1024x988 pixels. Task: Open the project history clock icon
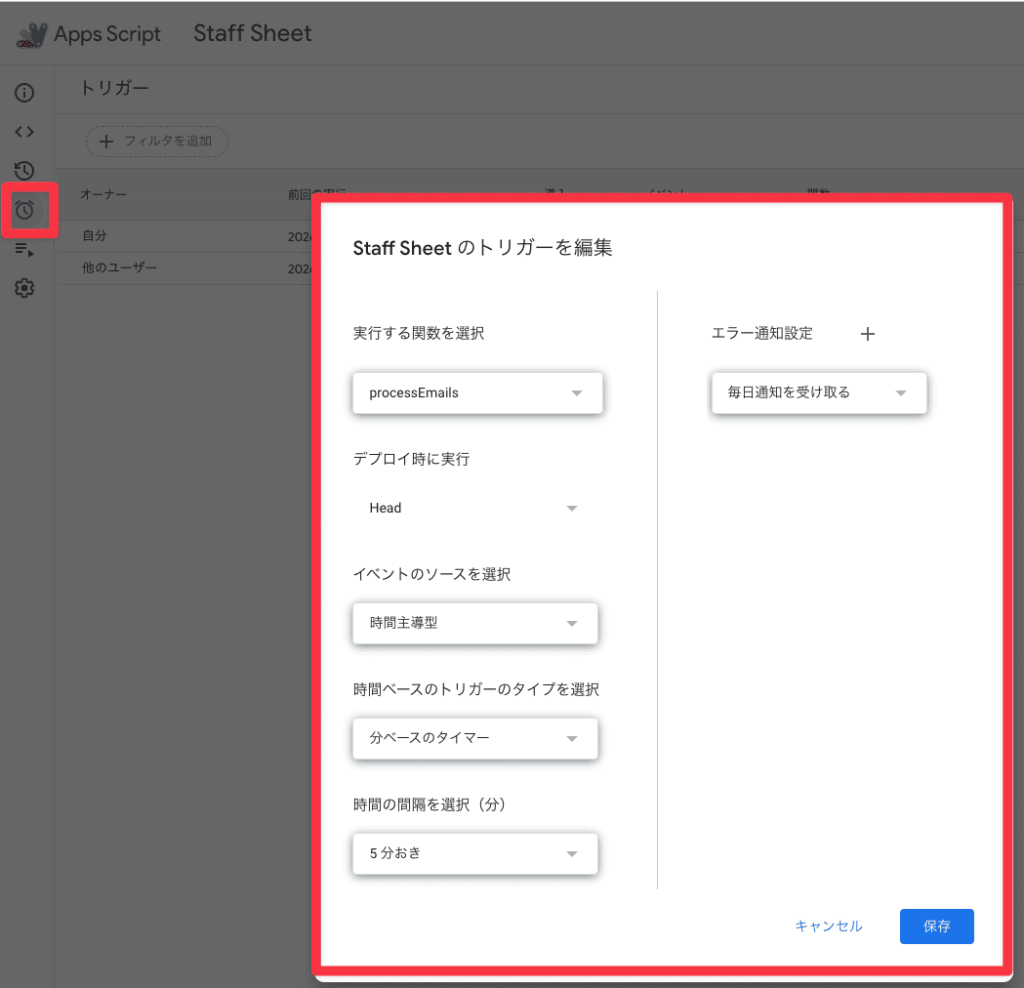(25, 170)
